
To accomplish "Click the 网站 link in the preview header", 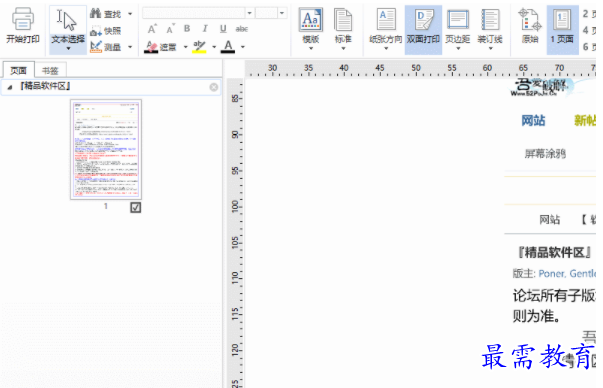I will (533, 120).
